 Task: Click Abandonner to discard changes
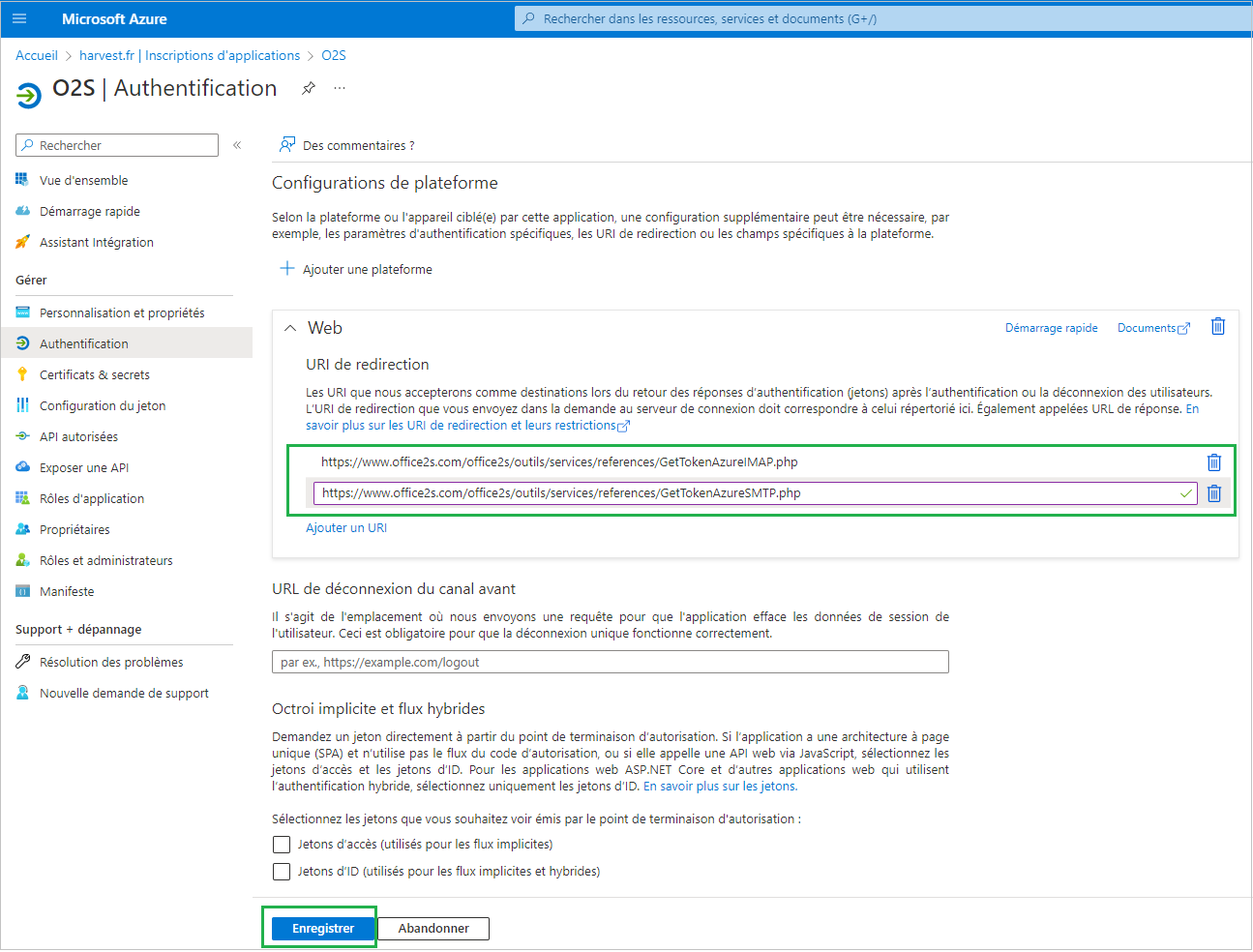coord(433,928)
